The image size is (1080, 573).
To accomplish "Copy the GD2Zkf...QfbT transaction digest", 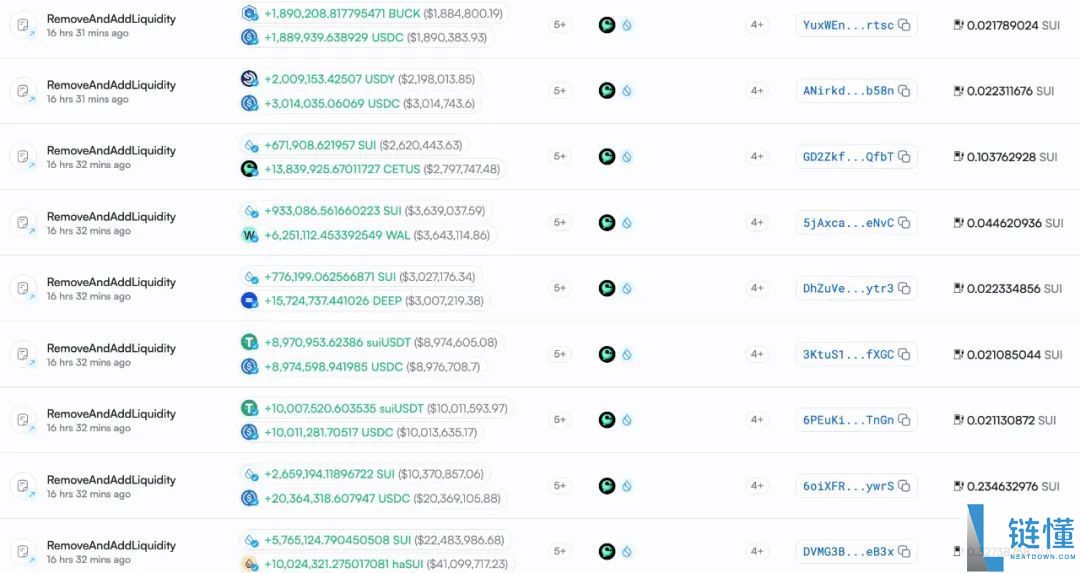I will (904, 156).
